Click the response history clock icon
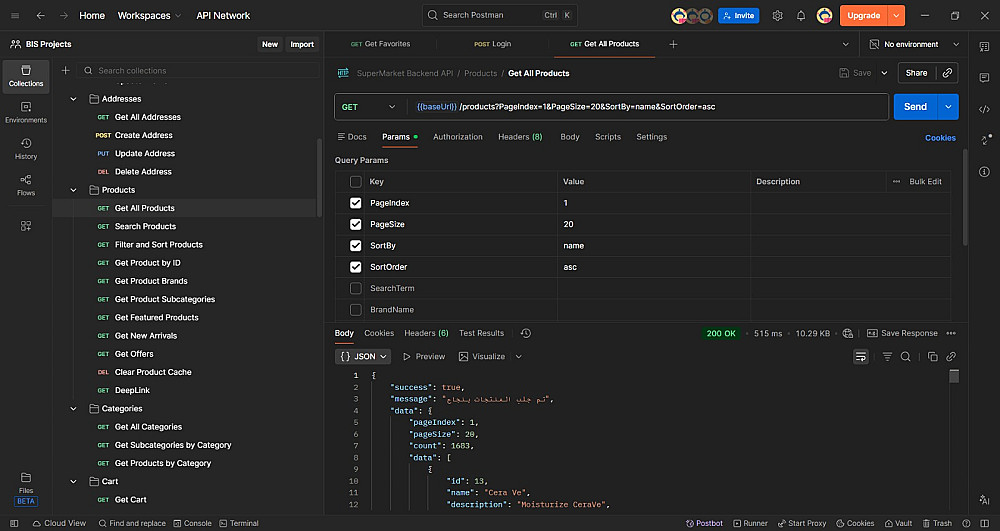This screenshot has width=1000, height=531. coord(526,333)
